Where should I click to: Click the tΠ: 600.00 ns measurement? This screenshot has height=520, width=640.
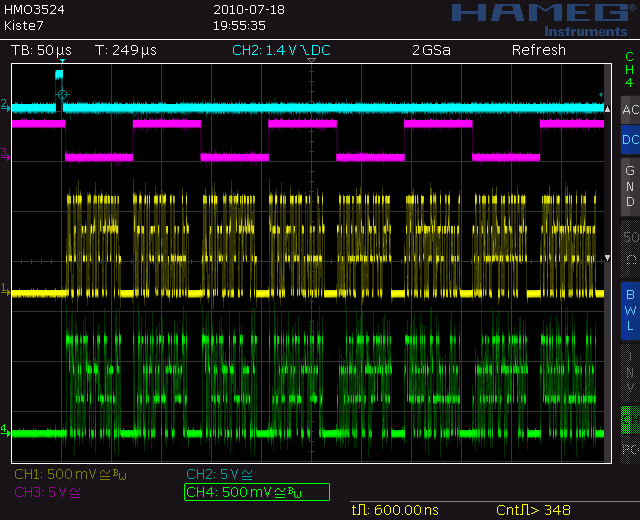(x=395, y=510)
